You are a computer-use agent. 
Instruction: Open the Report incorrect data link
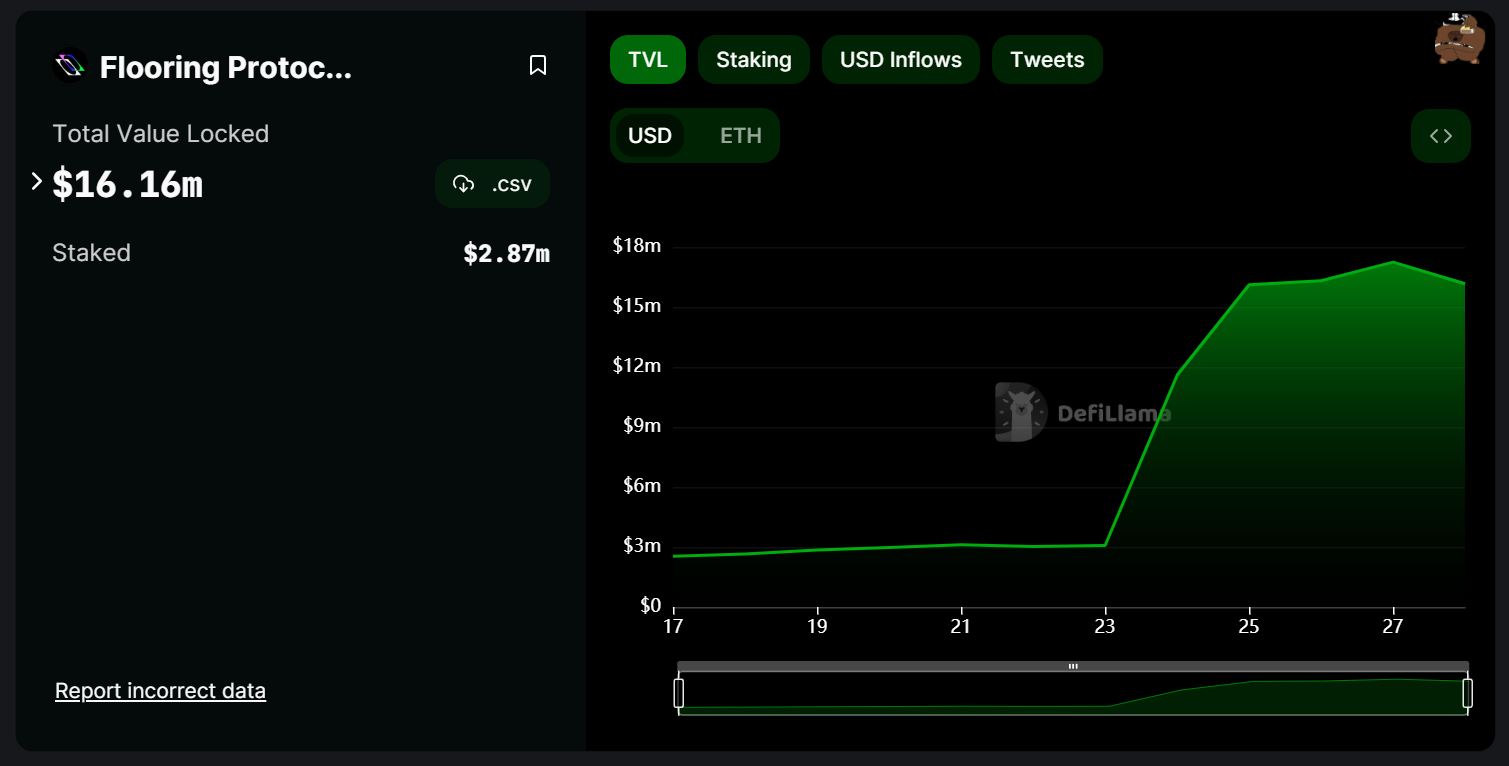tap(160, 691)
